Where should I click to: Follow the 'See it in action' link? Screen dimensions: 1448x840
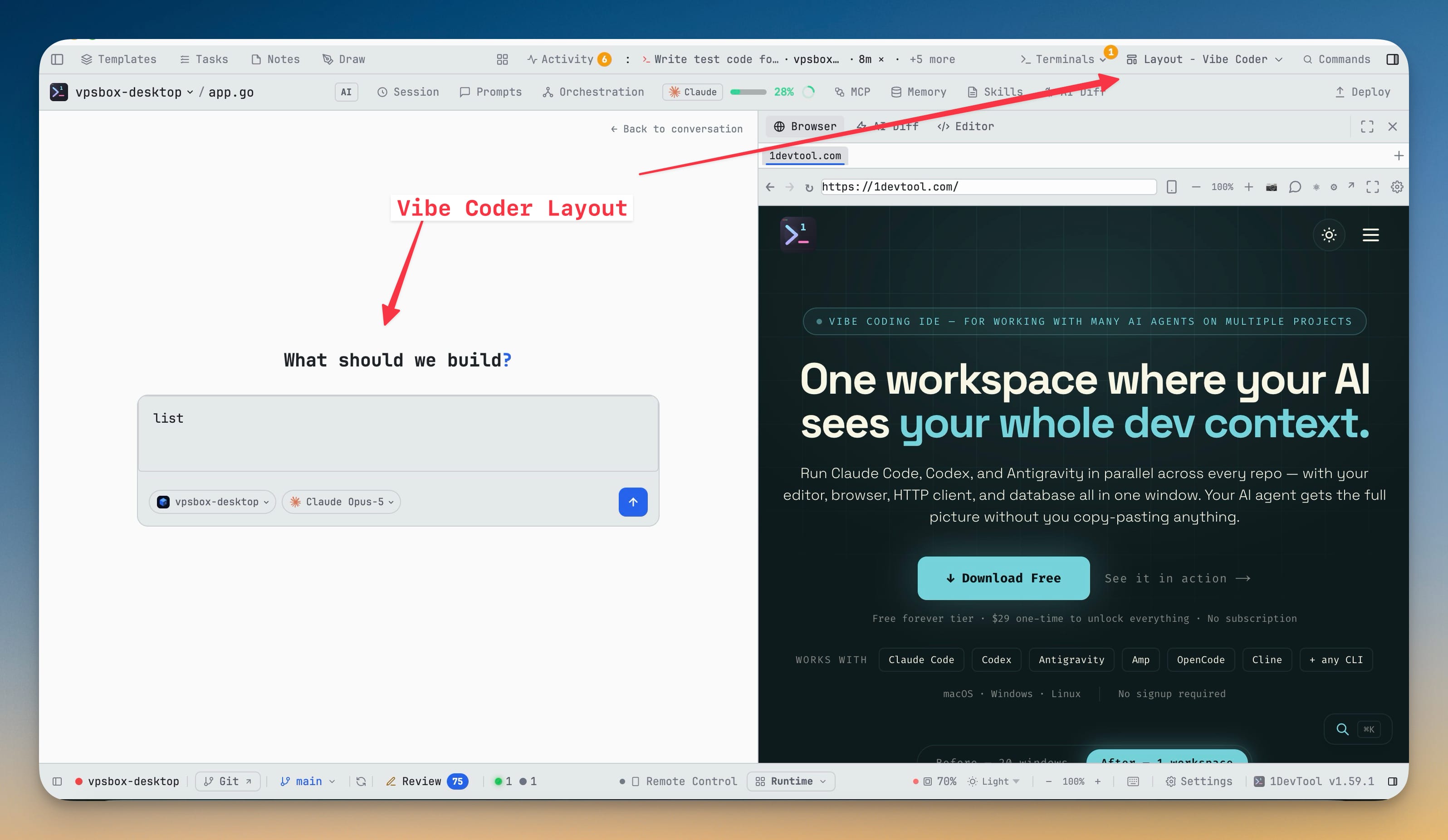coord(1177,579)
